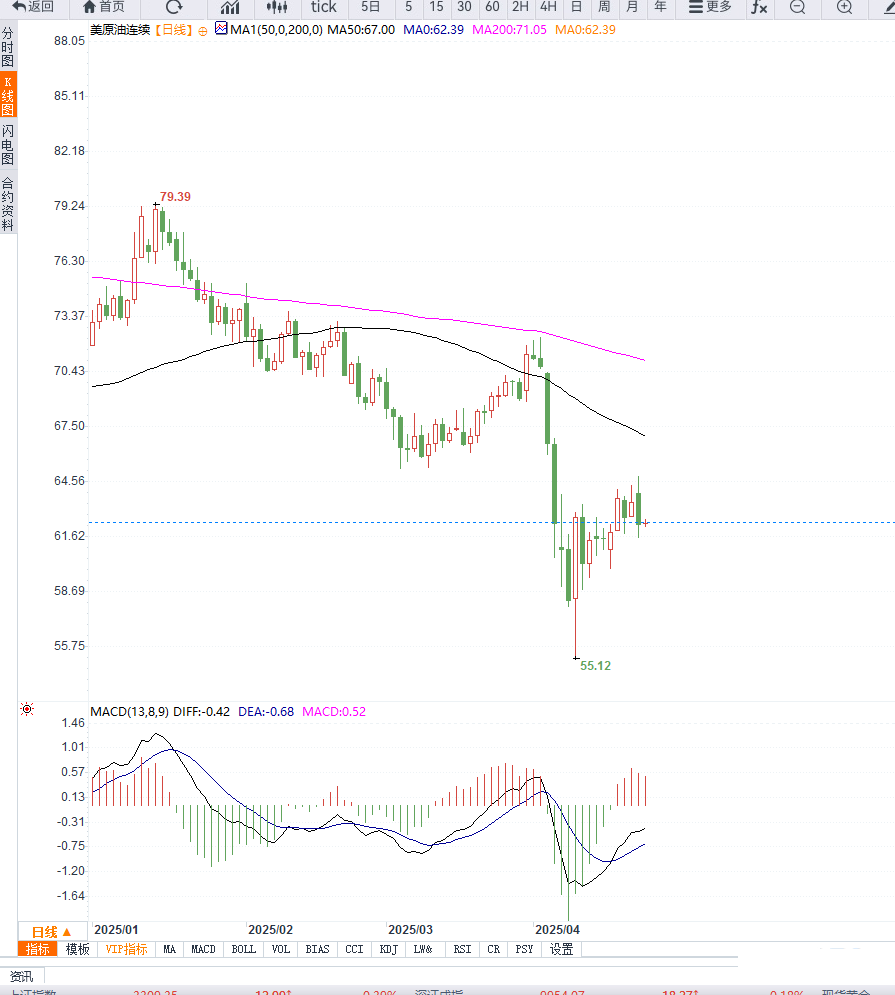Apply the MA indicator
The image size is (895, 995).
pyautogui.click(x=169, y=949)
